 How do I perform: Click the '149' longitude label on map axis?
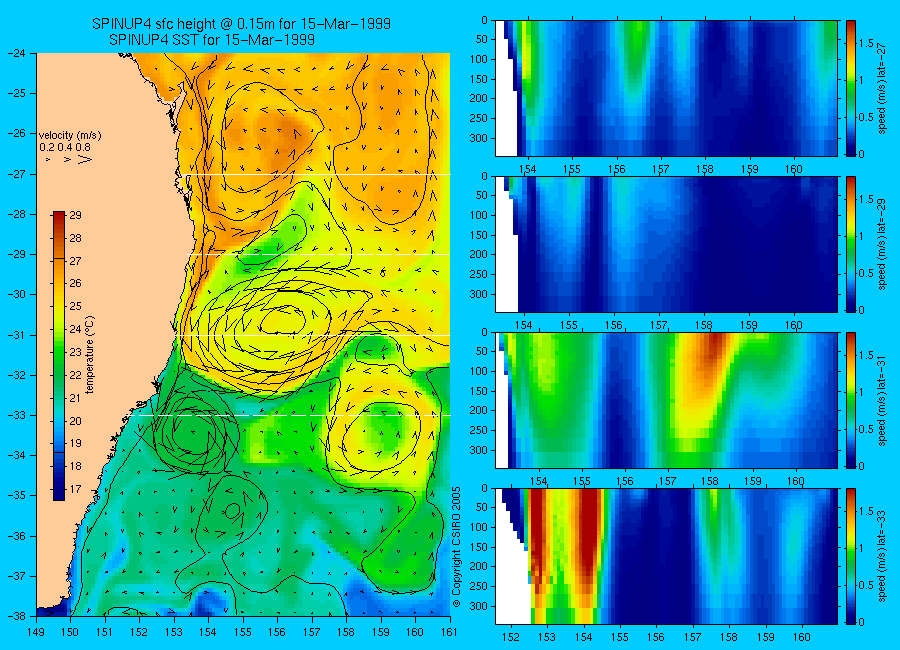point(36,632)
